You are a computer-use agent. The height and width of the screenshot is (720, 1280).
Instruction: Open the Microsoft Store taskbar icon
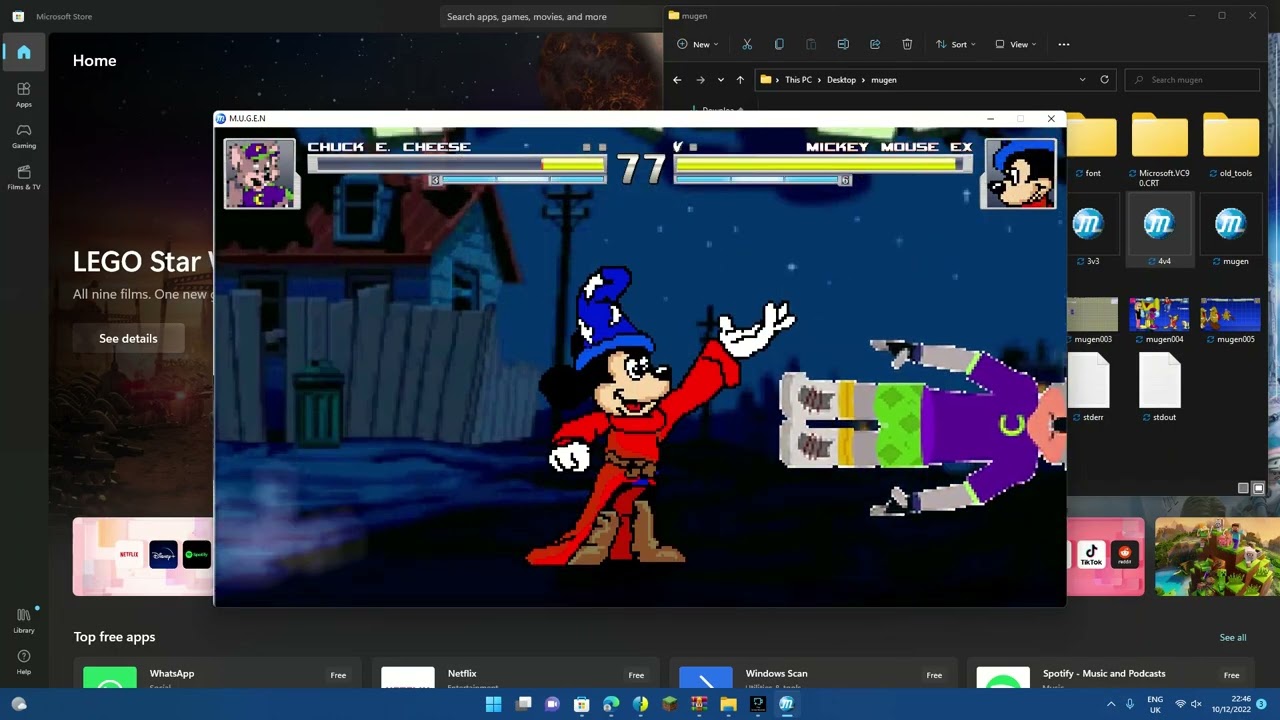pos(581,704)
